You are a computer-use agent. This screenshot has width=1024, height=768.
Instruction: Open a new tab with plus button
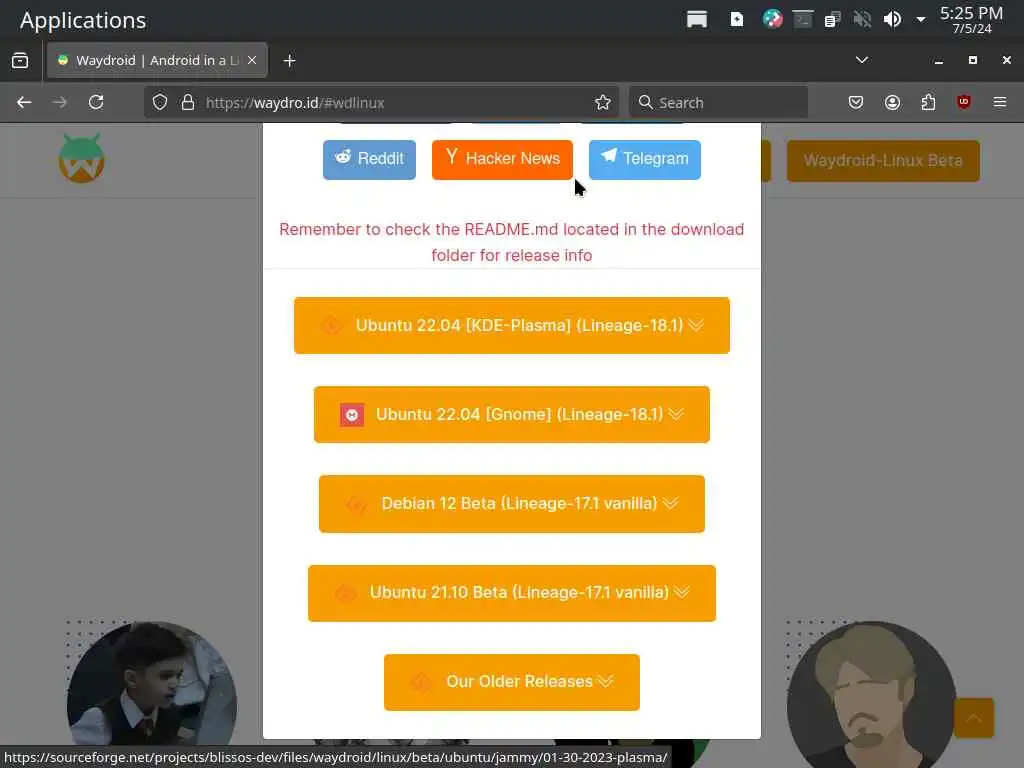(x=289, y=61)
